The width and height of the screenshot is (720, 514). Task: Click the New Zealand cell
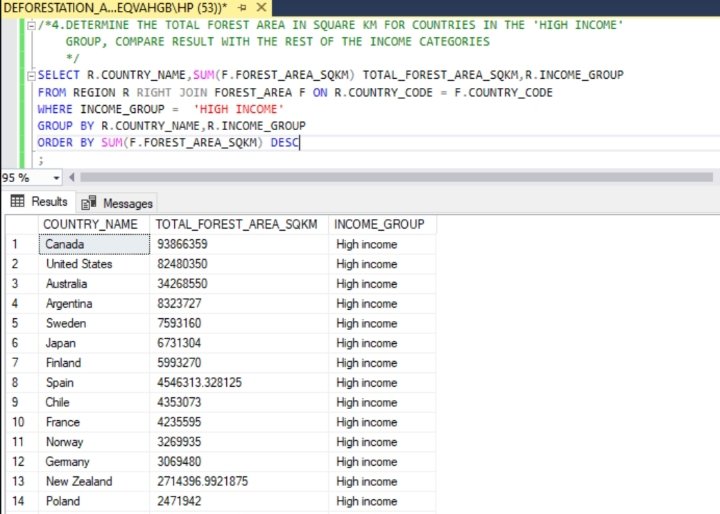click(x=94, y=481)
